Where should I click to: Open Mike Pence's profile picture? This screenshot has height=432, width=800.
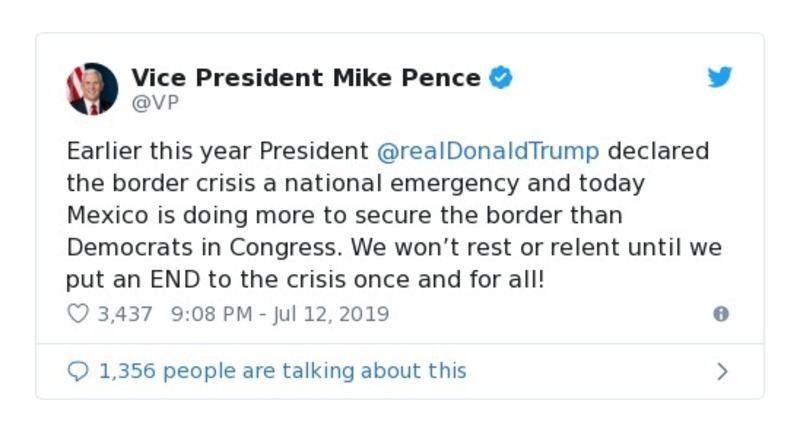coord(92,89)
